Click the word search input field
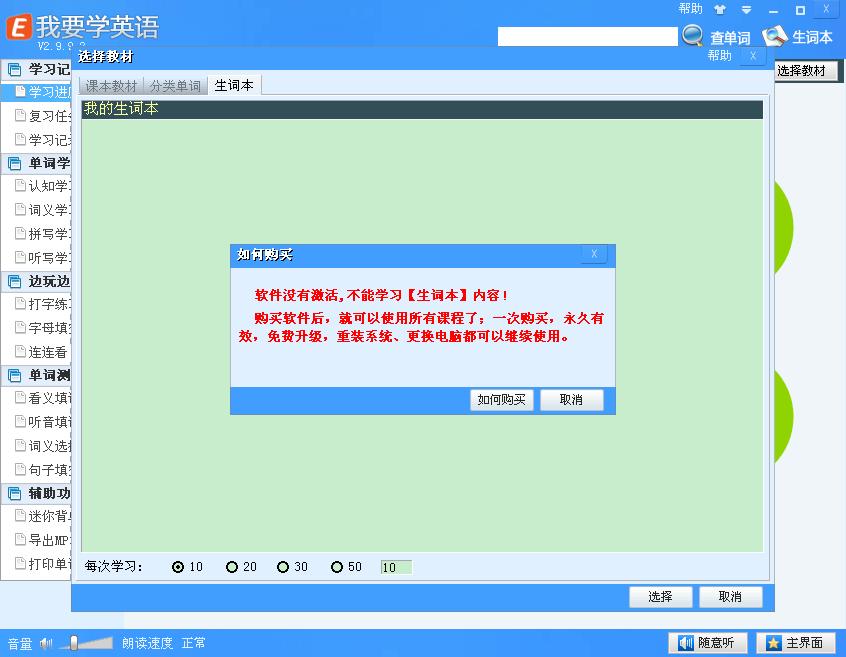The height and width of the screenshot is (657, 846). [x=587, y=37]
